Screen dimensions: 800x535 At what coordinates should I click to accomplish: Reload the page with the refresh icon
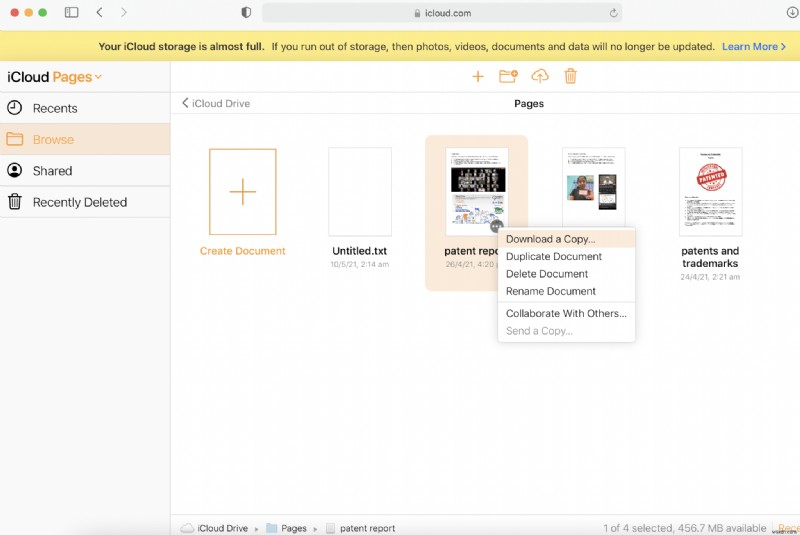pyautogui.click(x=613, y=13)
